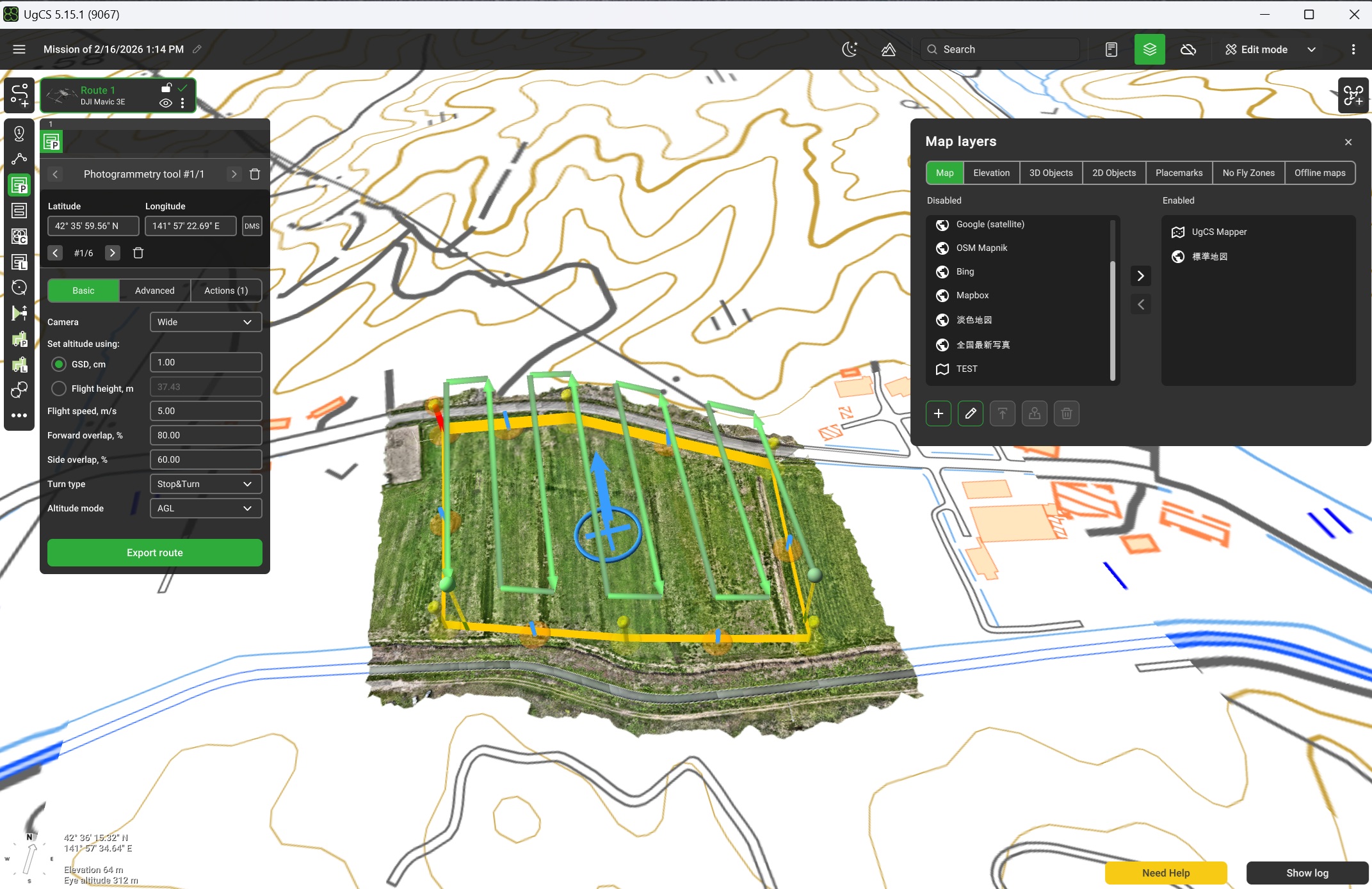This screenshot has height=889, width=1372.
Task: Open the Camera dropdown showing Wide
Action: coord(206,322)
